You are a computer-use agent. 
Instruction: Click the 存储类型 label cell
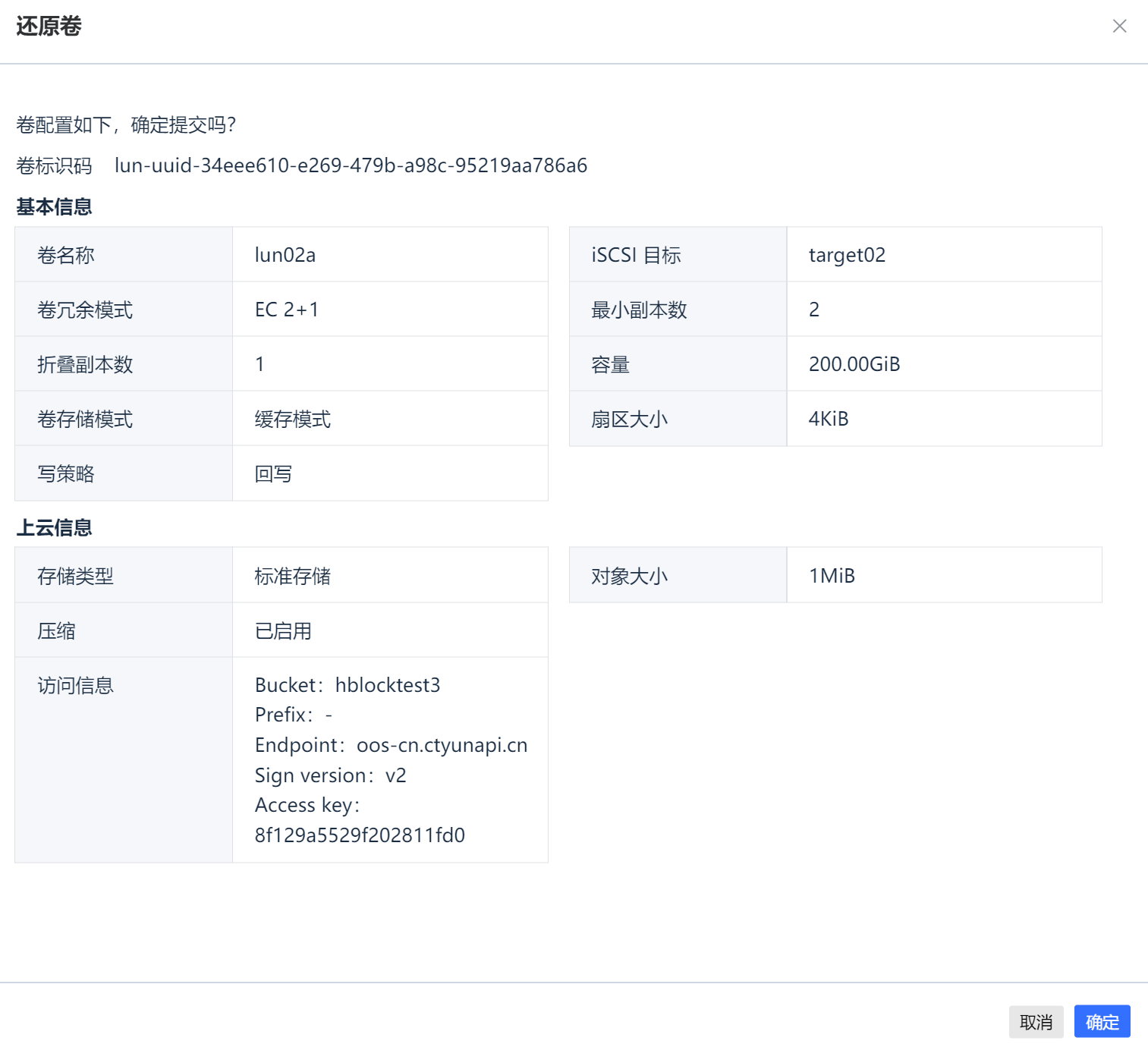(x=124, y=575)
